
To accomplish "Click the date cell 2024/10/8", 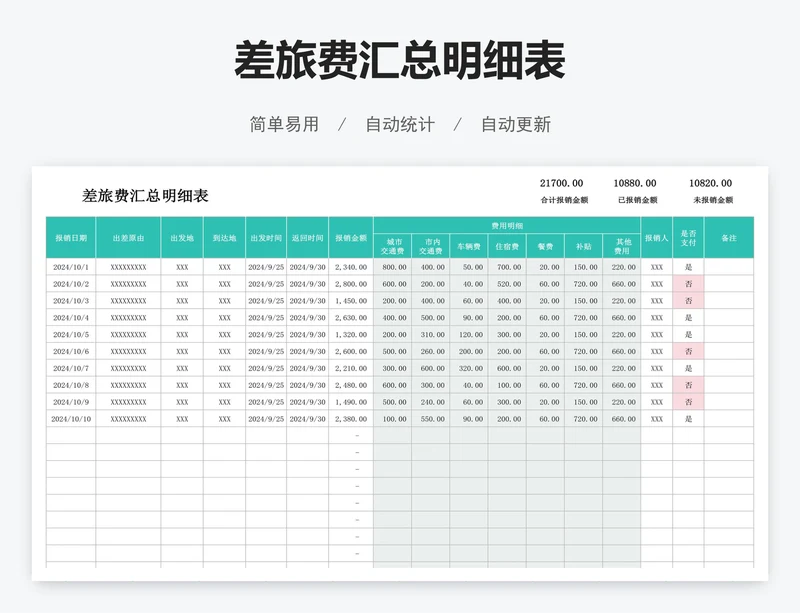I will click(71, 385).
